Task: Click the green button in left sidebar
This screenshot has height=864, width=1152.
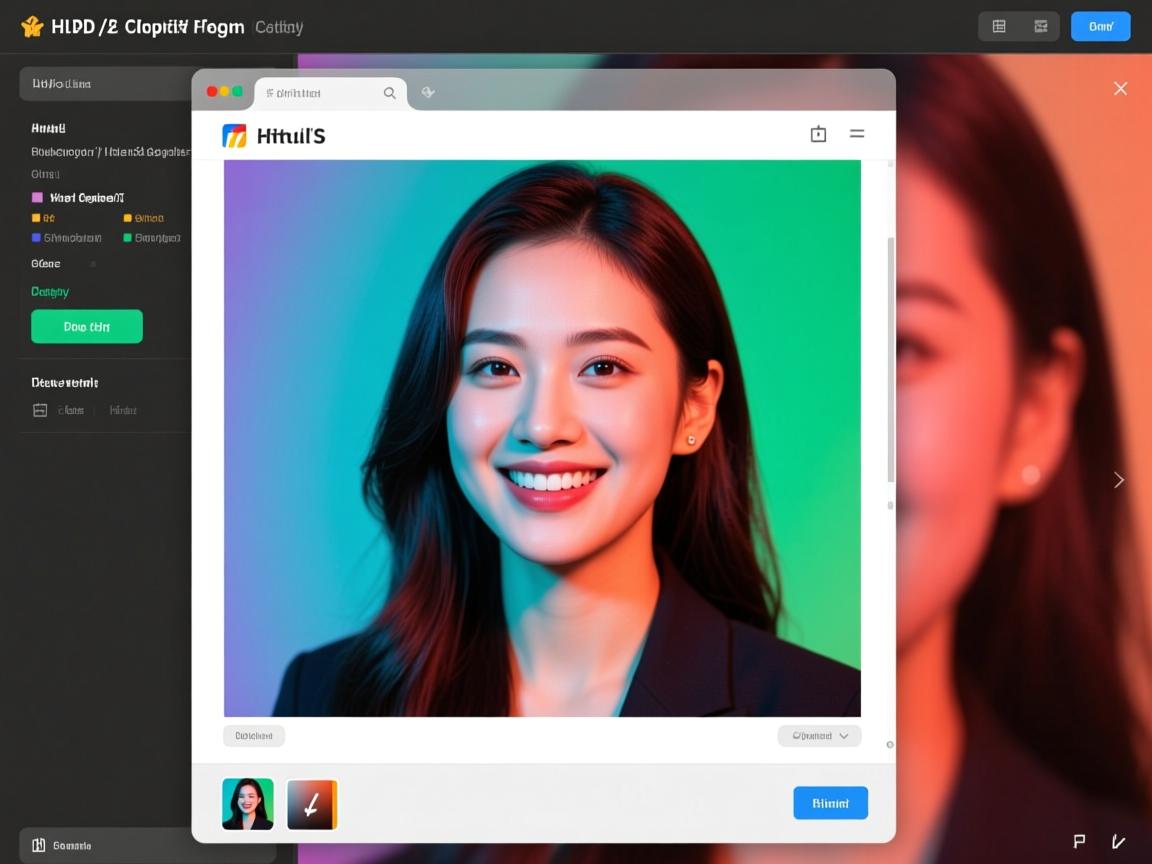Action: (x=87, y=327)
